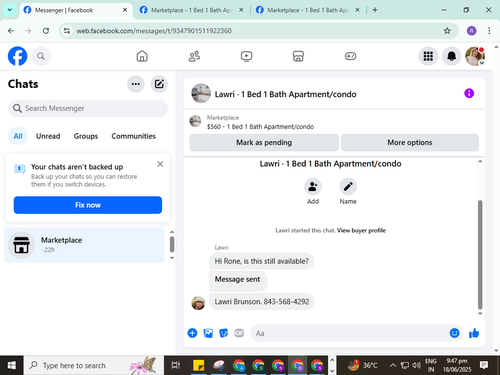Open the Facebook logo home link
500x375 pixels.
click(x=17, y=56)
